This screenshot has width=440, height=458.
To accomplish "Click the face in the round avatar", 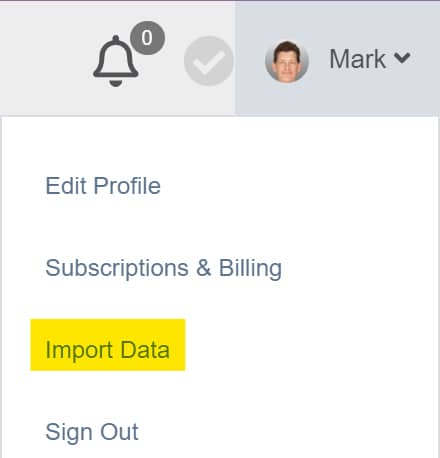I will click(x=287, y=63).
